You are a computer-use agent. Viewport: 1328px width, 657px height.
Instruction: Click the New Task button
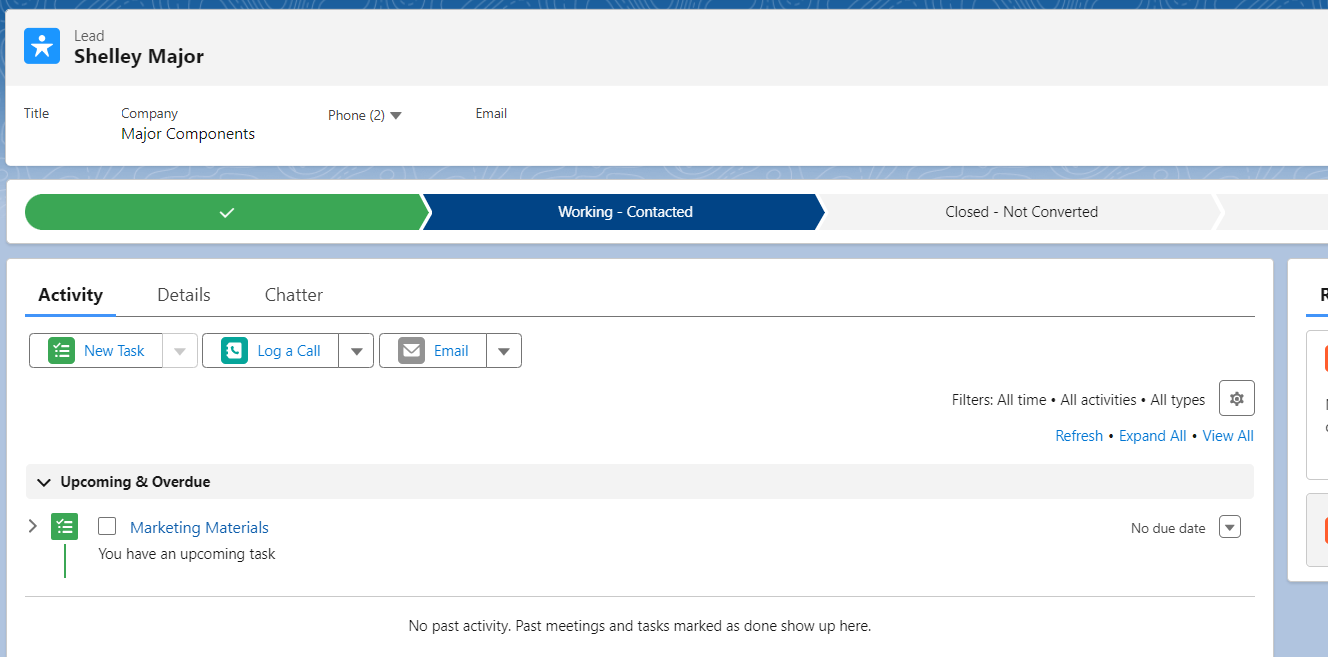pos(96,351)
